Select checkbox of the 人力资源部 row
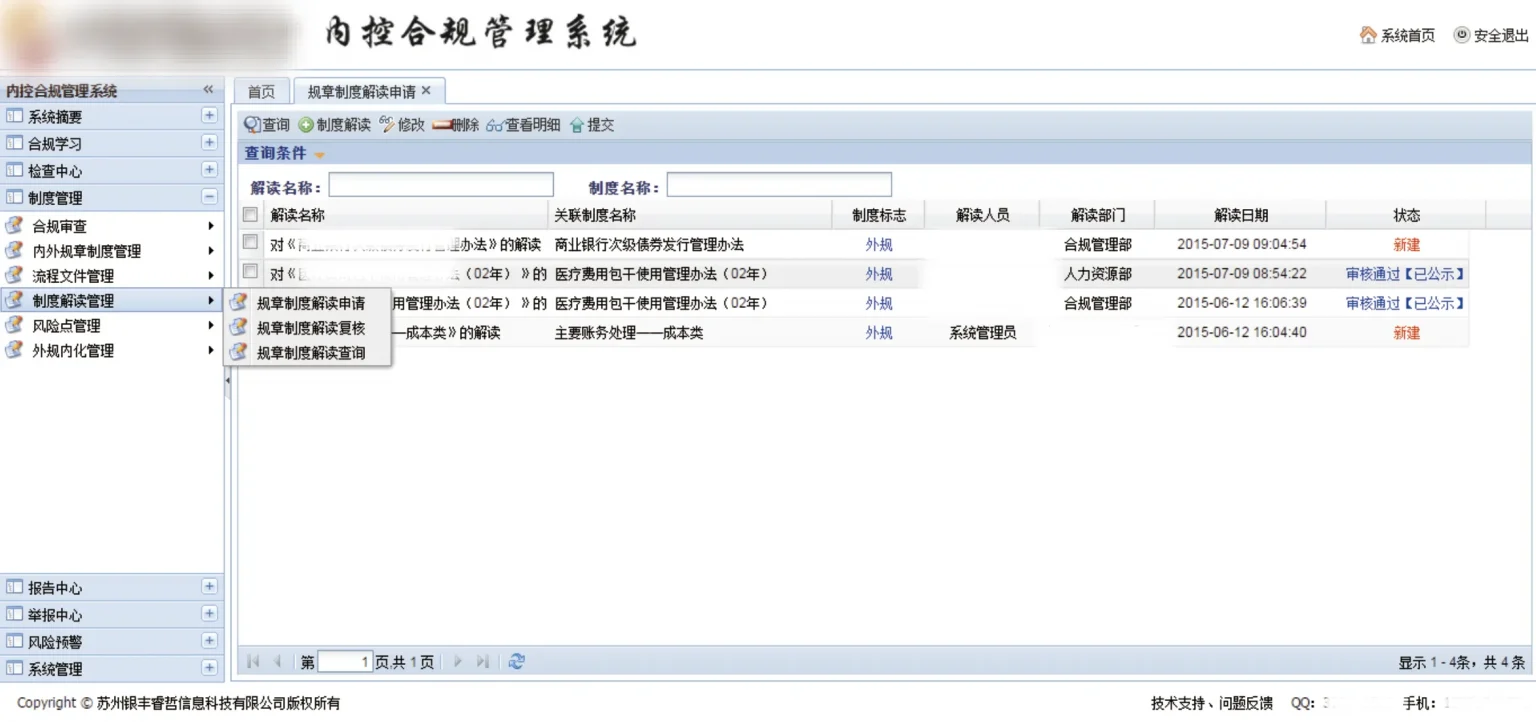This screenshot has height=722, width=1536. [250, 271]
